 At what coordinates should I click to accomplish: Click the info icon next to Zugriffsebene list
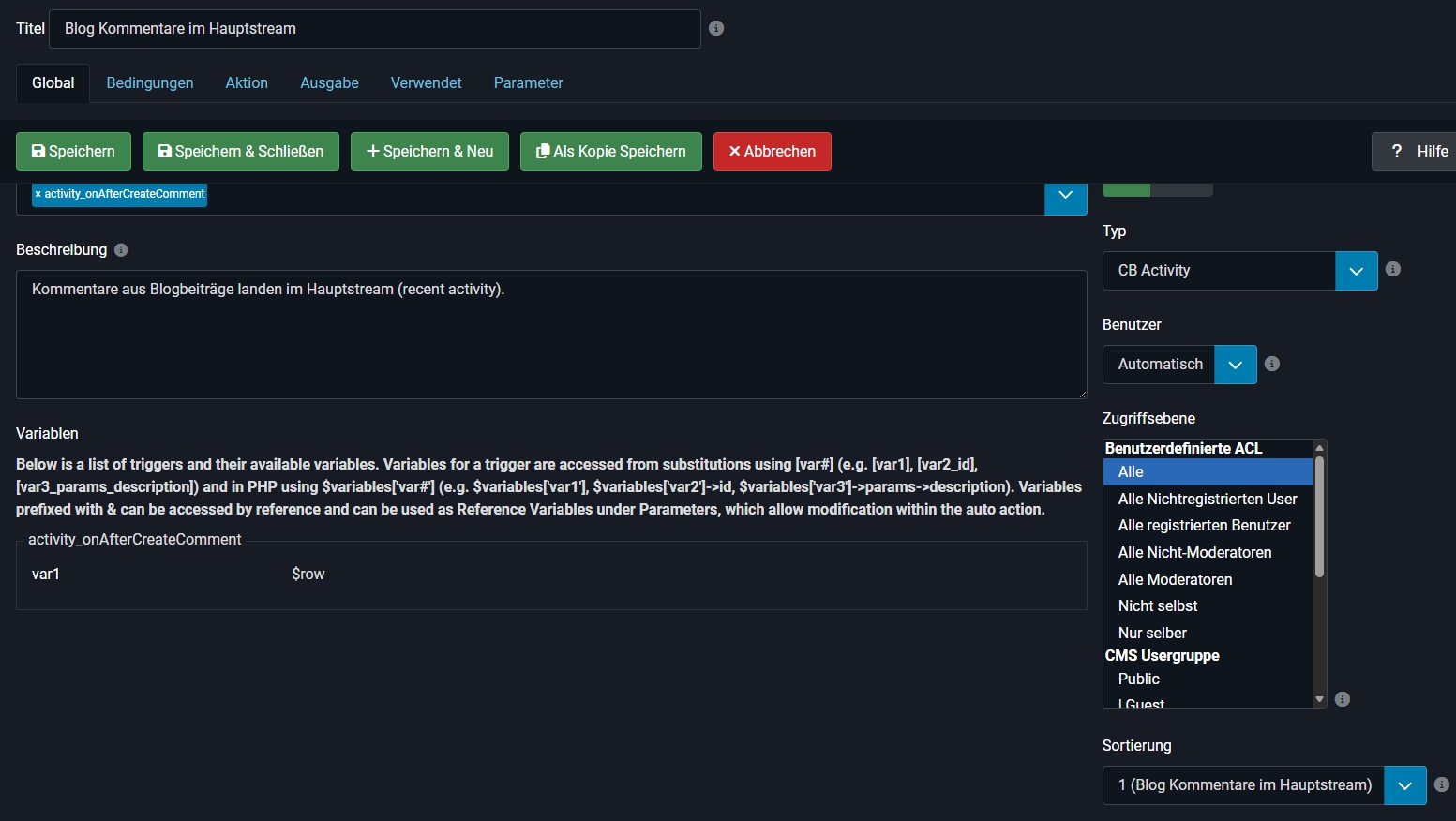(x=1343, y=699)
